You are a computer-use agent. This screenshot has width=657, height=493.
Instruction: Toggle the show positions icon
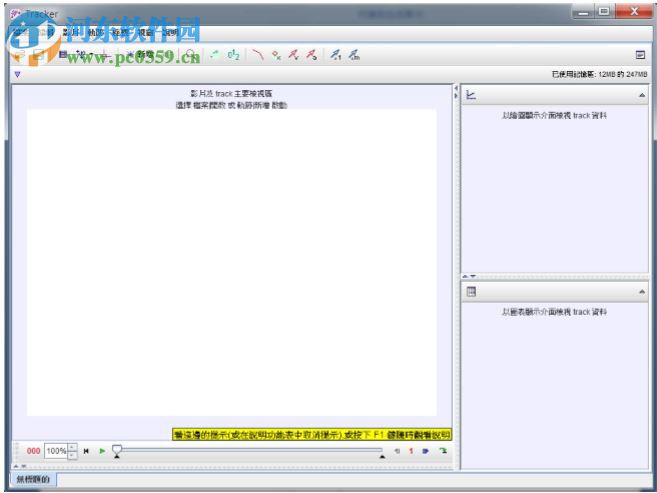[276, 55]
